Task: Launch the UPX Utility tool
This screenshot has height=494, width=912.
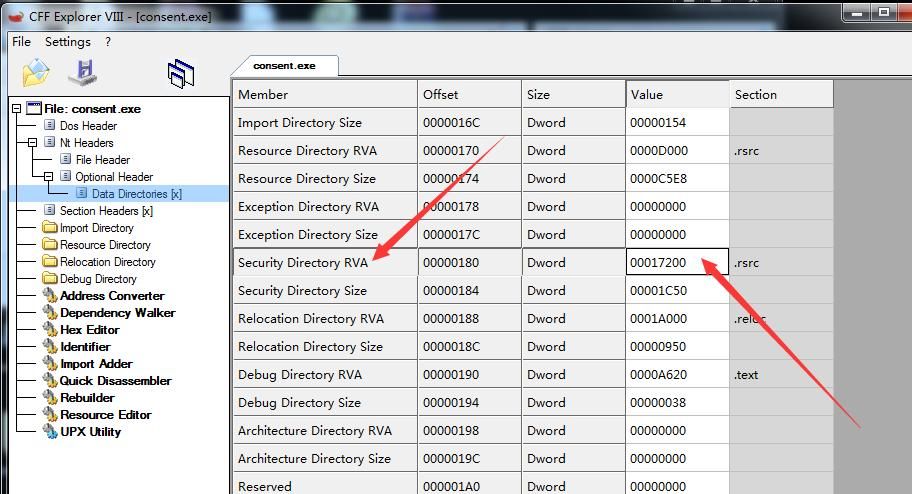Action: coord(90,432)
